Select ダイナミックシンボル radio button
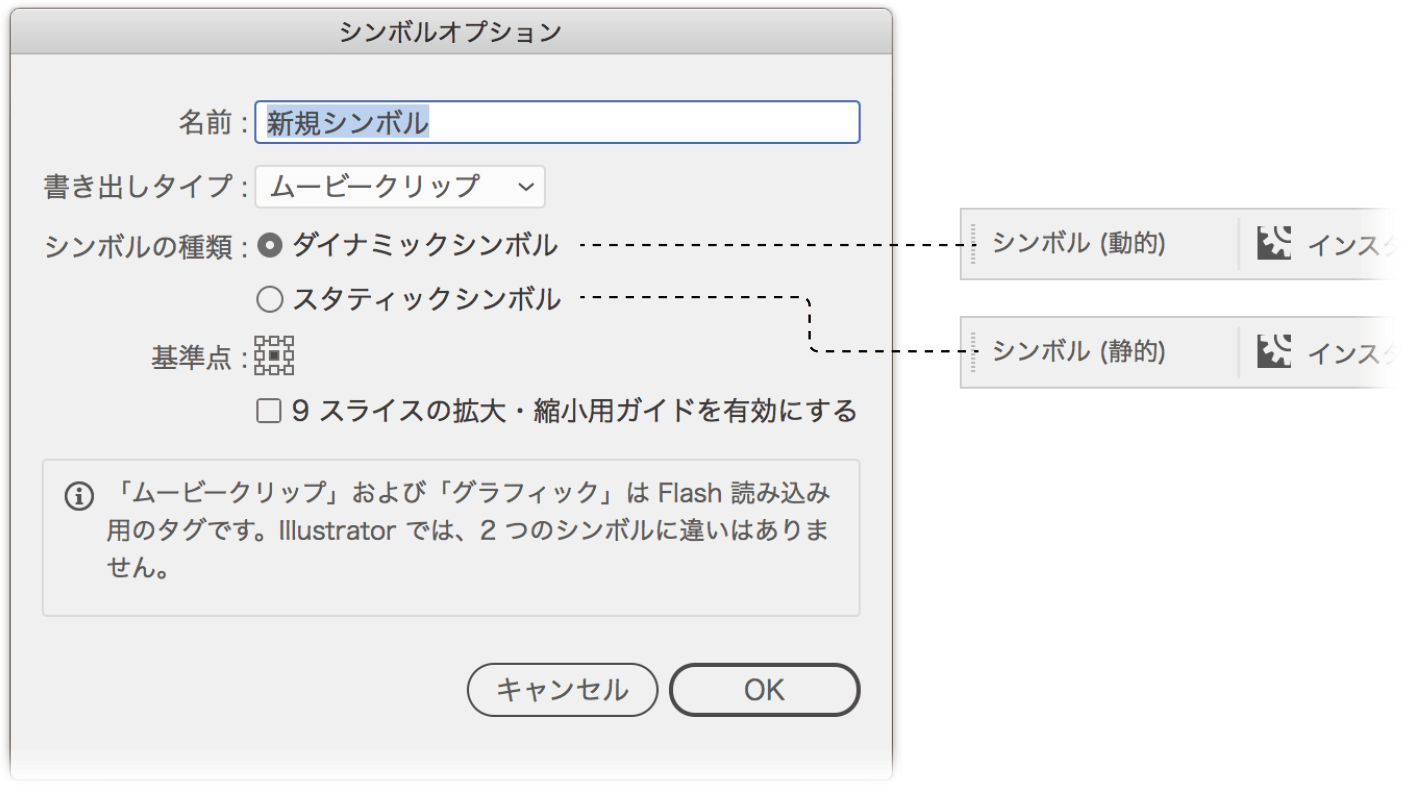The width and height of the screenshot is (1403, 786). 270,243
